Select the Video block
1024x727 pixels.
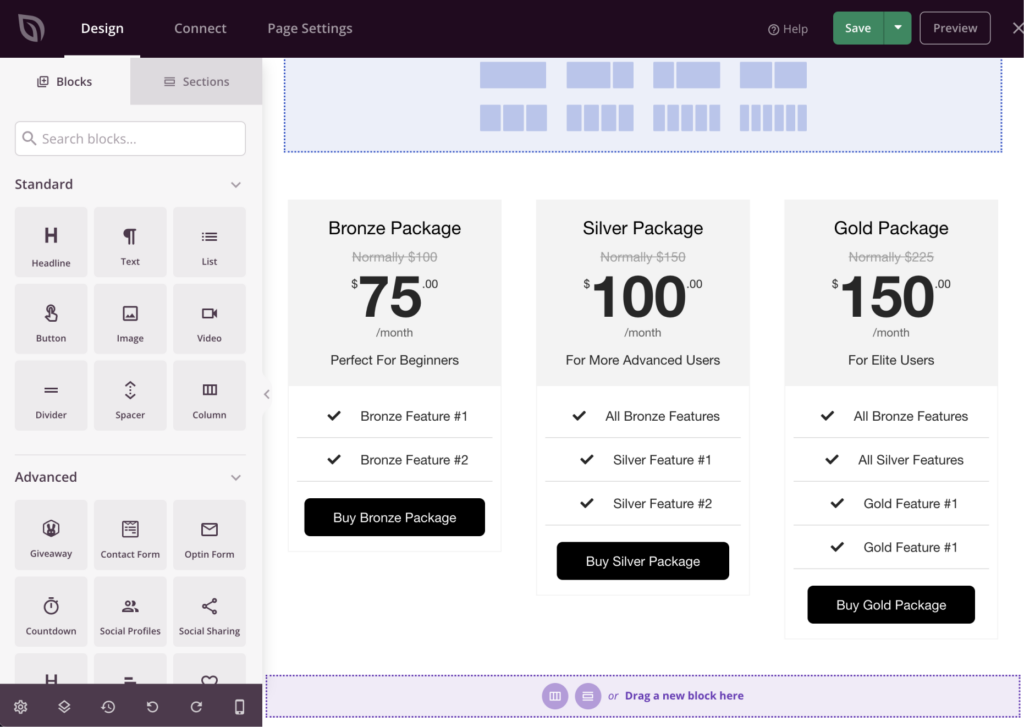[x=209, y=318]
